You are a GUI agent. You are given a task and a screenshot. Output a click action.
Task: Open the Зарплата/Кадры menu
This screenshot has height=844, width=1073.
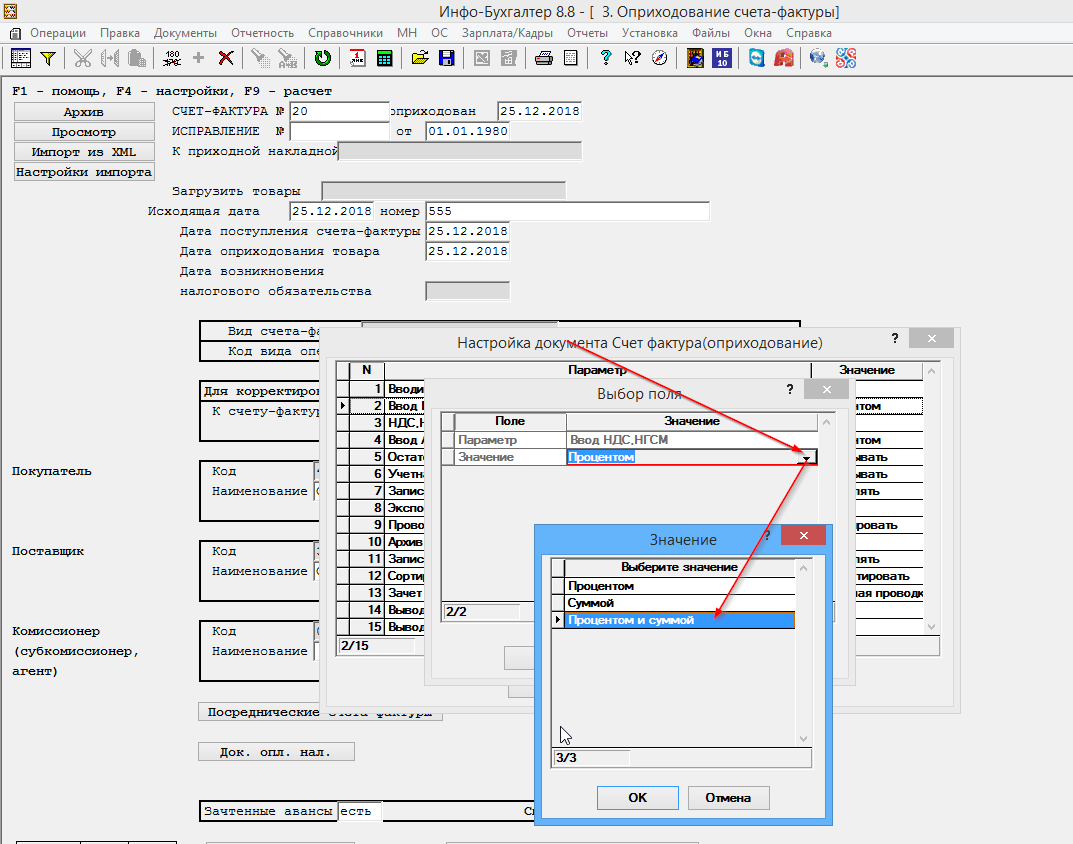507,33
